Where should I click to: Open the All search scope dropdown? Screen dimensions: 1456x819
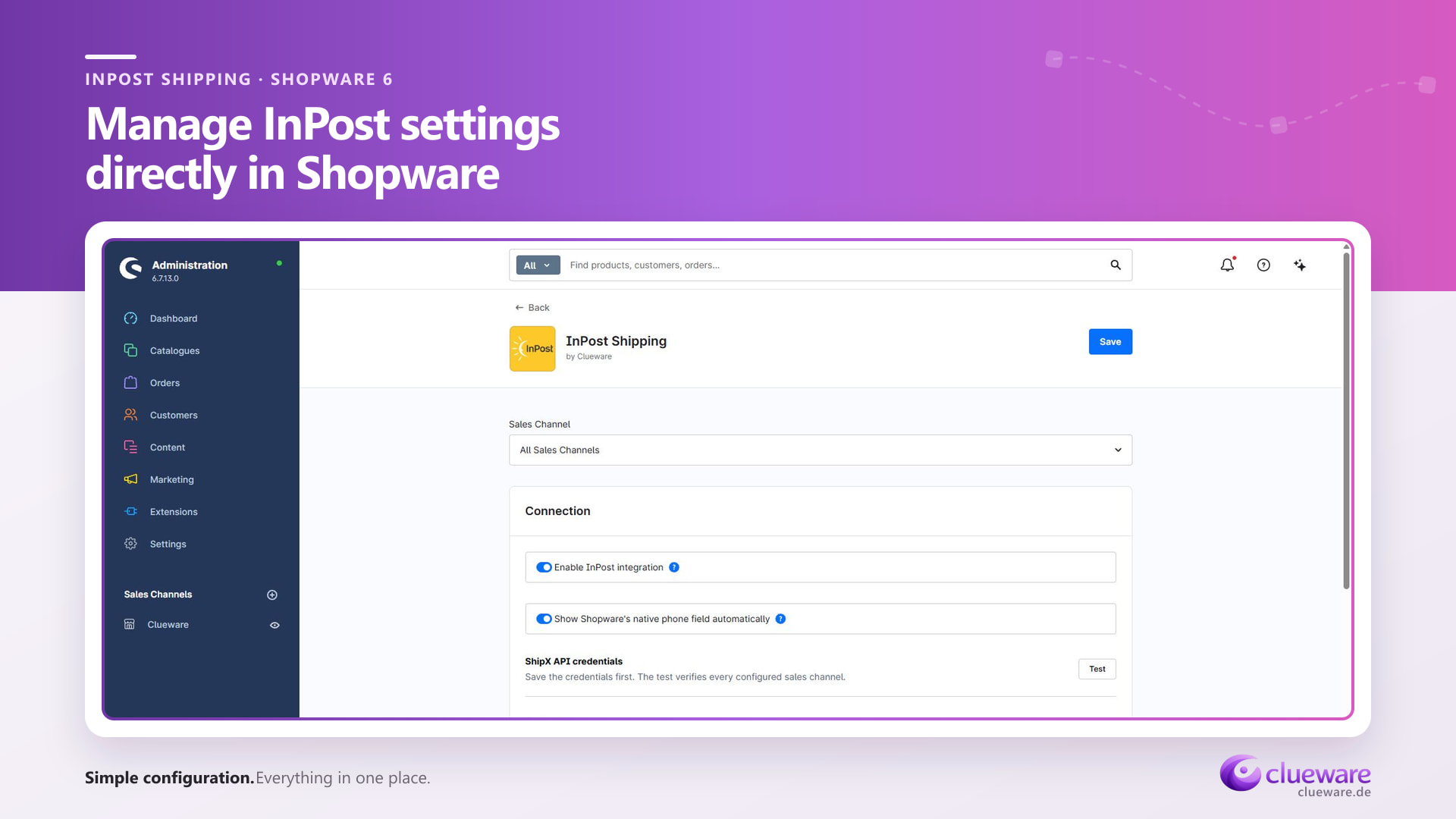[x=538, y=265]
